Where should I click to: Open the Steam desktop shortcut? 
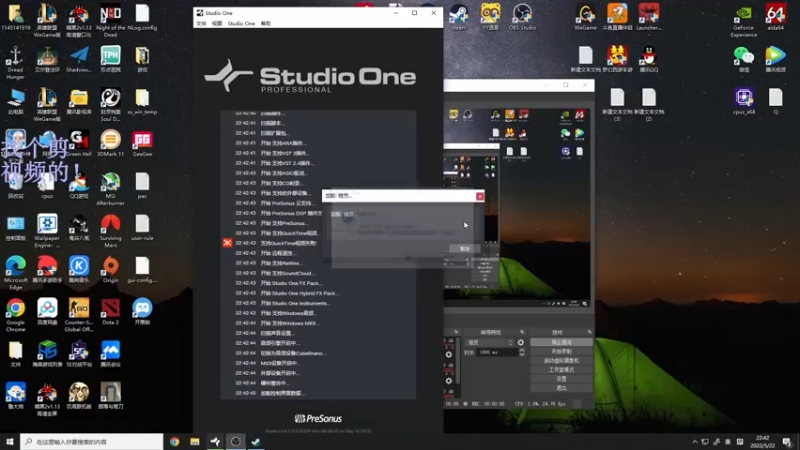pos(458,16)
